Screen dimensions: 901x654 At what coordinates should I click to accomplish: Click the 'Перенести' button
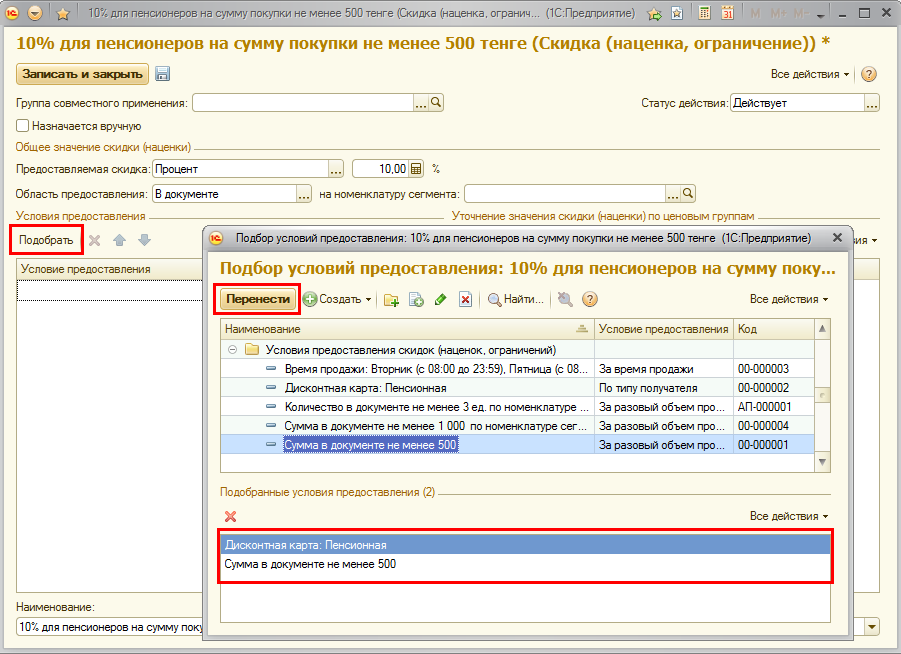point(258,299)
